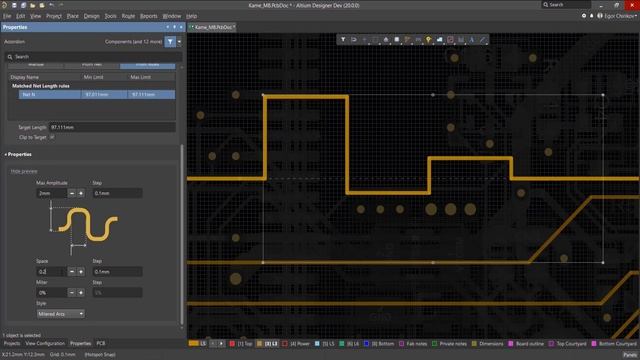Open the Style dropdown showing Mitered Arcs
Screen dimensions: 640x360
(60, 314)
